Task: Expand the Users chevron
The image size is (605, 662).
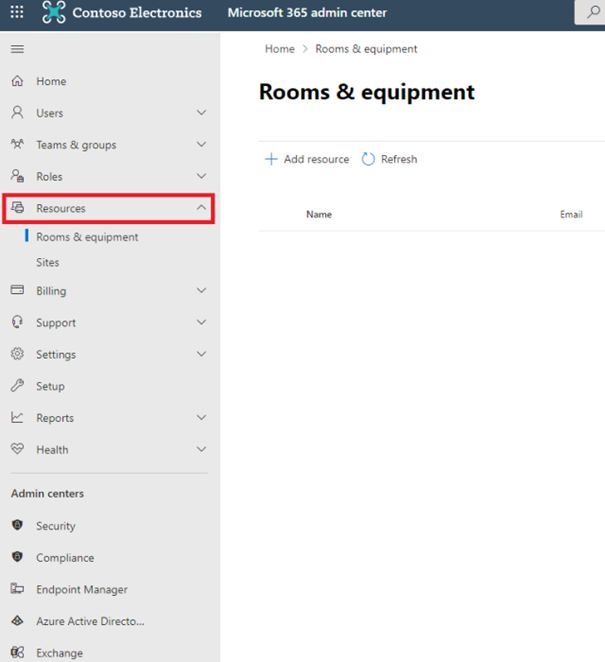Action: click(201, 112)
